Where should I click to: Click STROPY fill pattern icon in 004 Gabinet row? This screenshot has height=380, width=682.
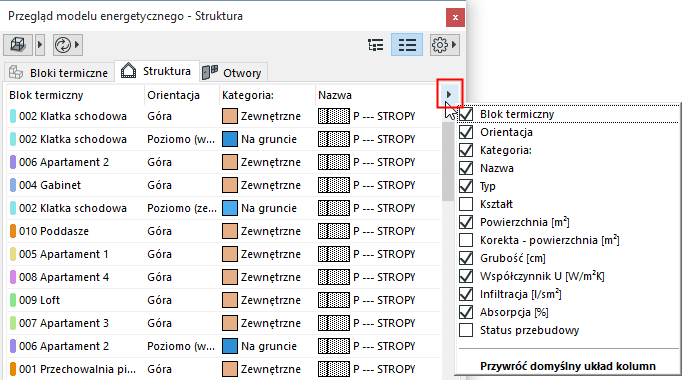click(x=334, y=185)
